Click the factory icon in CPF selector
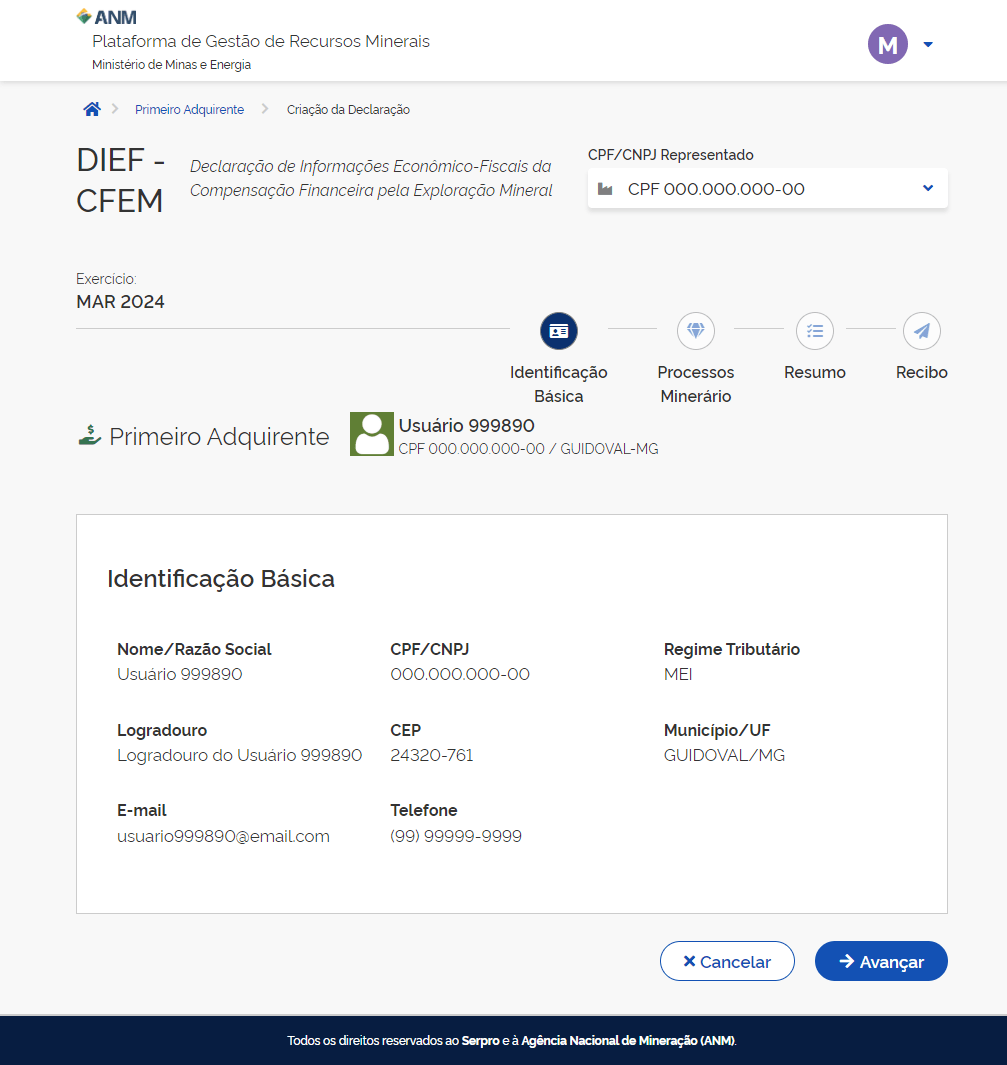The height and width of the screenshot is (1065, 1007). [605, 189]
